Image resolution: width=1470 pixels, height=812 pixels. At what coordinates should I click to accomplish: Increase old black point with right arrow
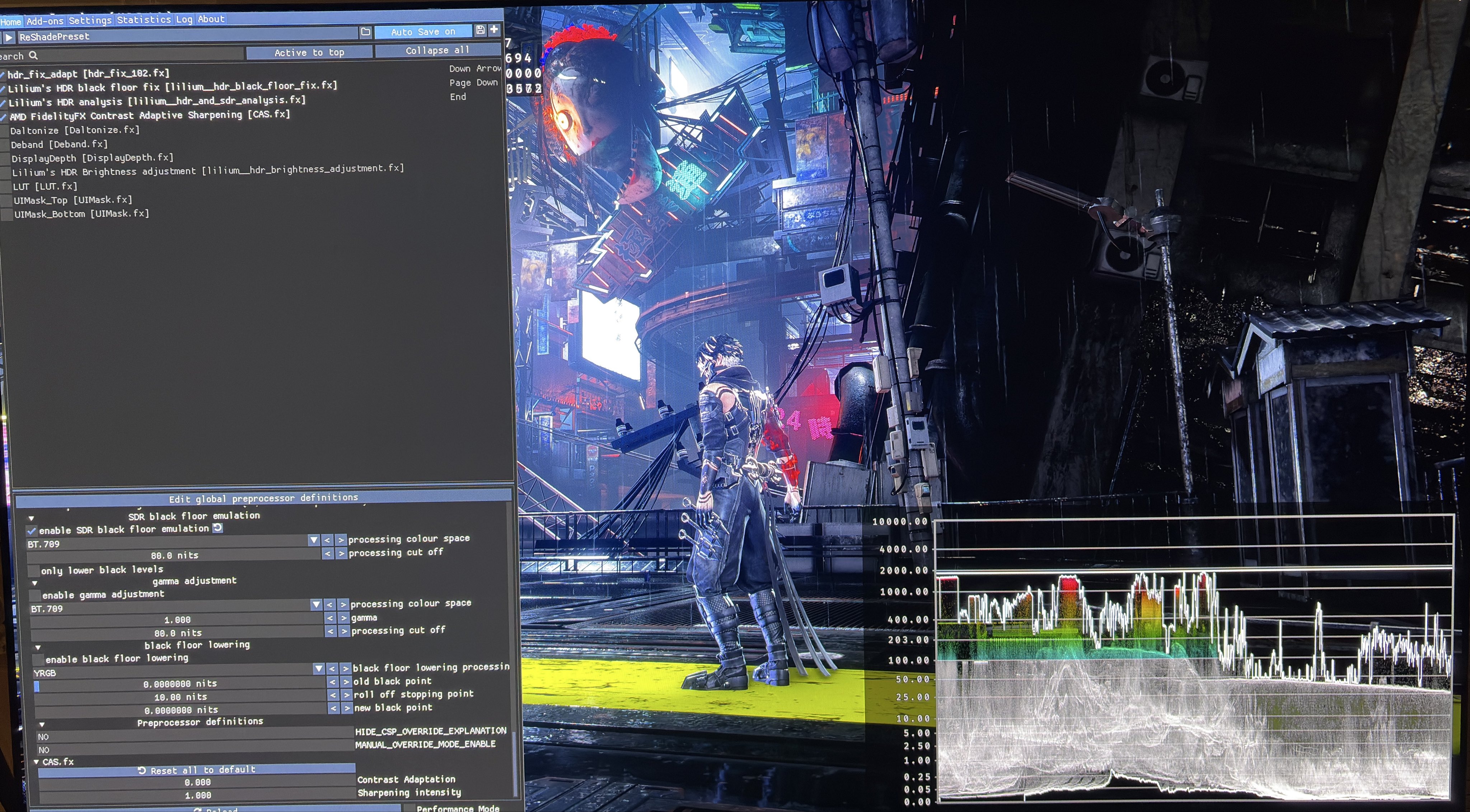pyautogui.click(x=346, y=682)
